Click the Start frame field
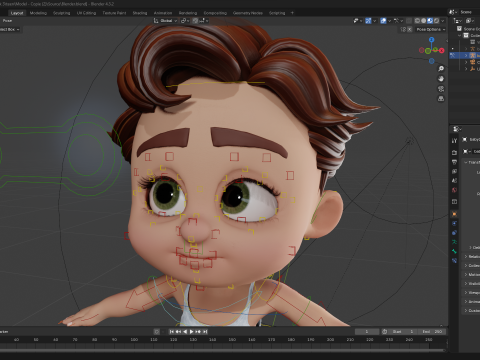Image resolution: width=480 pixels, height=360 pixels. [x=402, y=332]
